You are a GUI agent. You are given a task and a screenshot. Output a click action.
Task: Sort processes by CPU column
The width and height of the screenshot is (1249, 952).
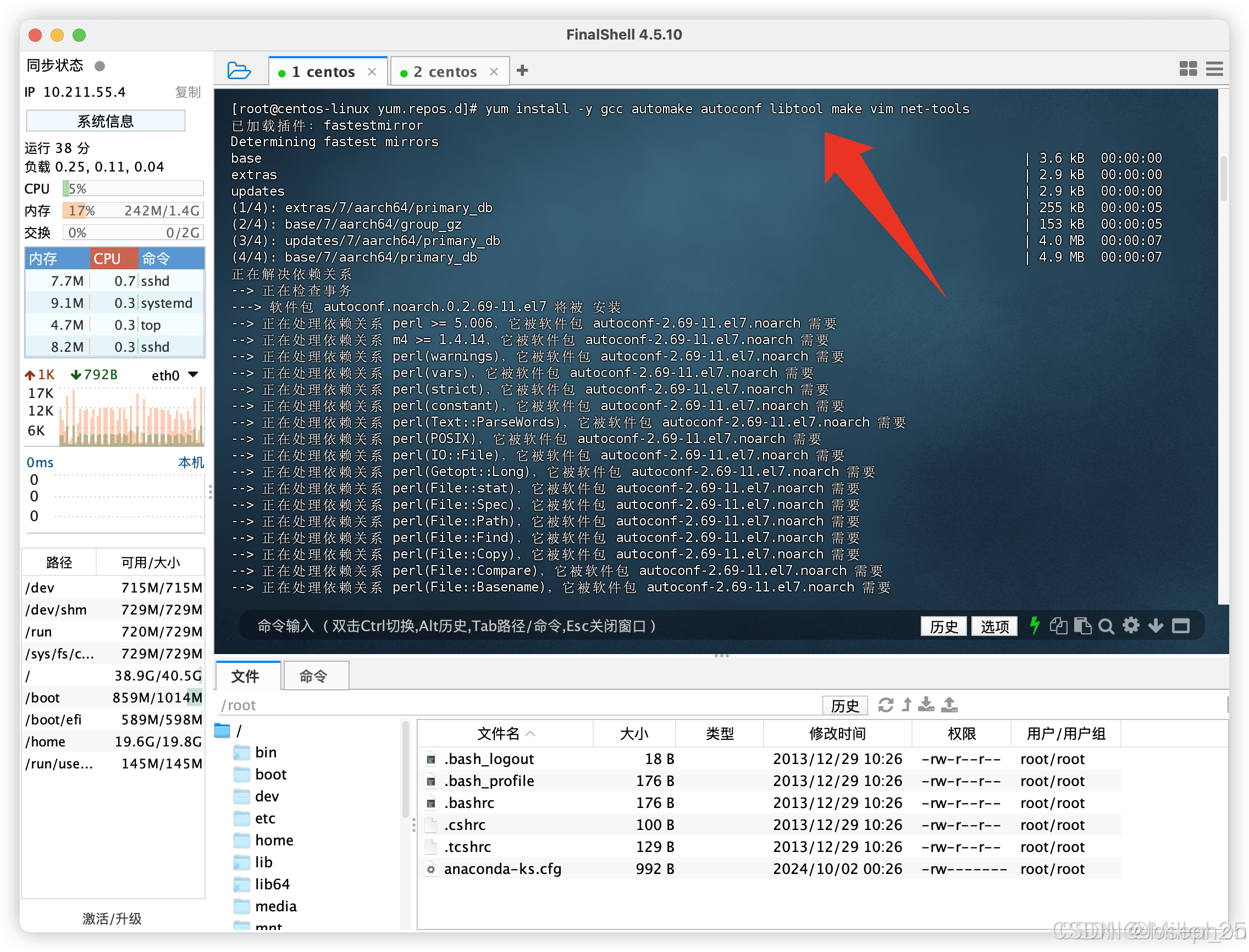(x=113, y=258)
